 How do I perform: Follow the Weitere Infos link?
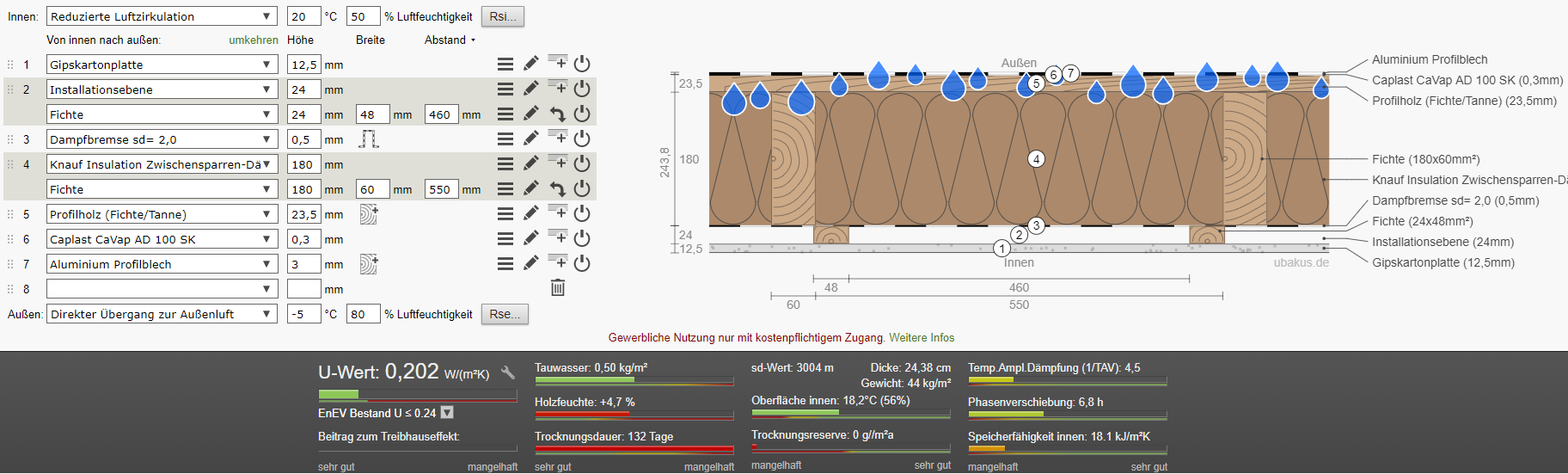point(922,338)
